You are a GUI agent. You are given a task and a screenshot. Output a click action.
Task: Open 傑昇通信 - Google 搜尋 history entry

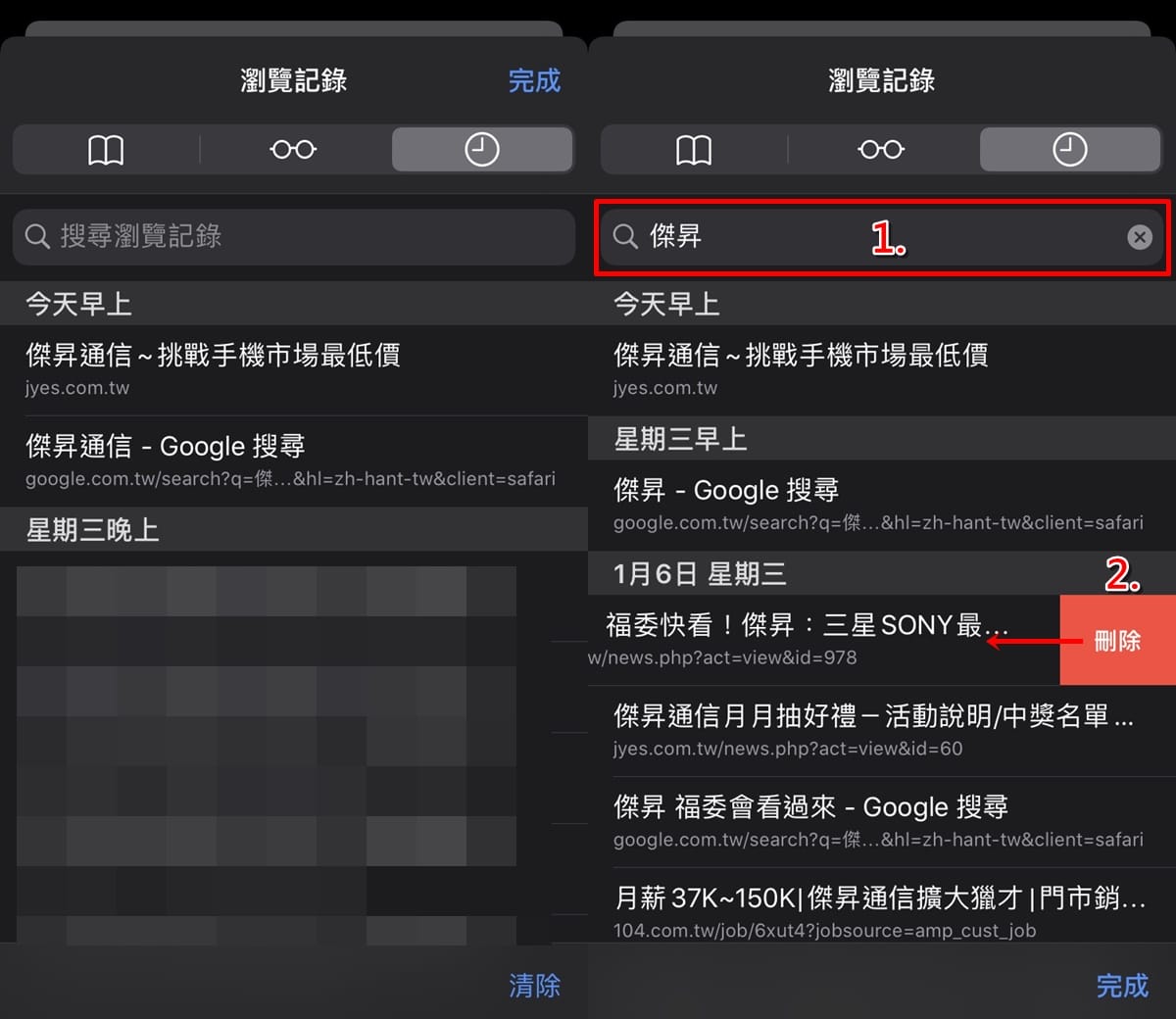click(x=294, y=461)
